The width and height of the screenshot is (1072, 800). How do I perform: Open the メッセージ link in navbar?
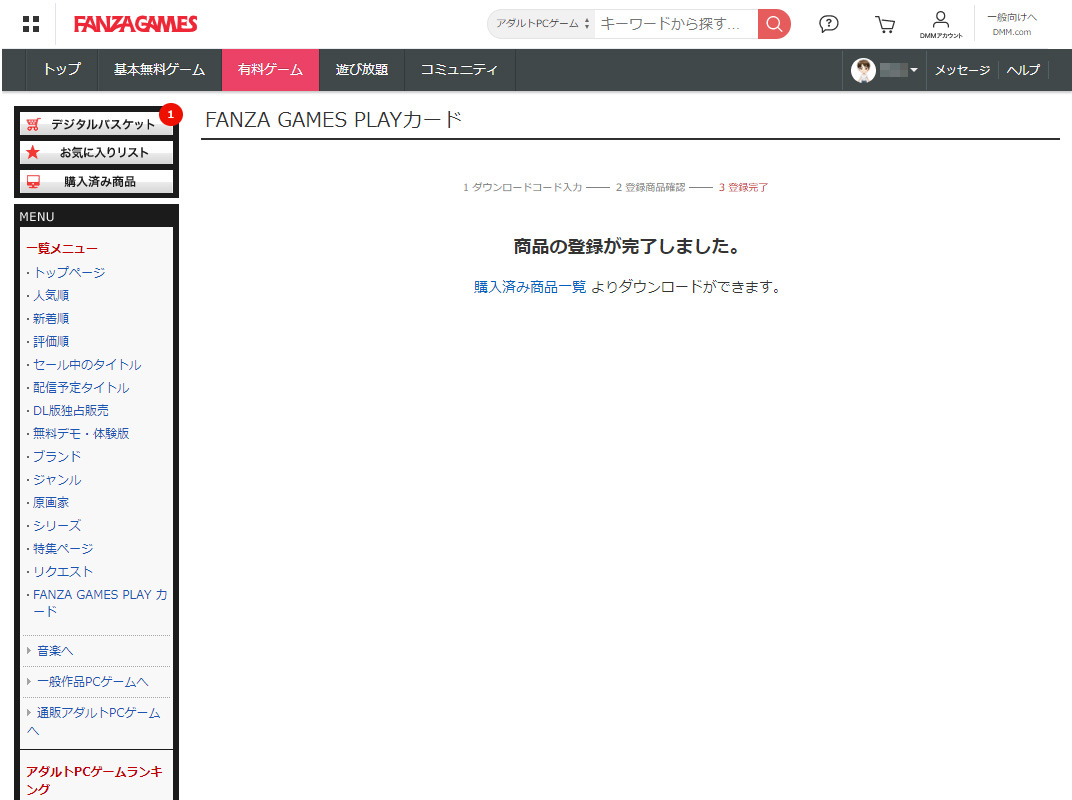click(x=962, y=70)
